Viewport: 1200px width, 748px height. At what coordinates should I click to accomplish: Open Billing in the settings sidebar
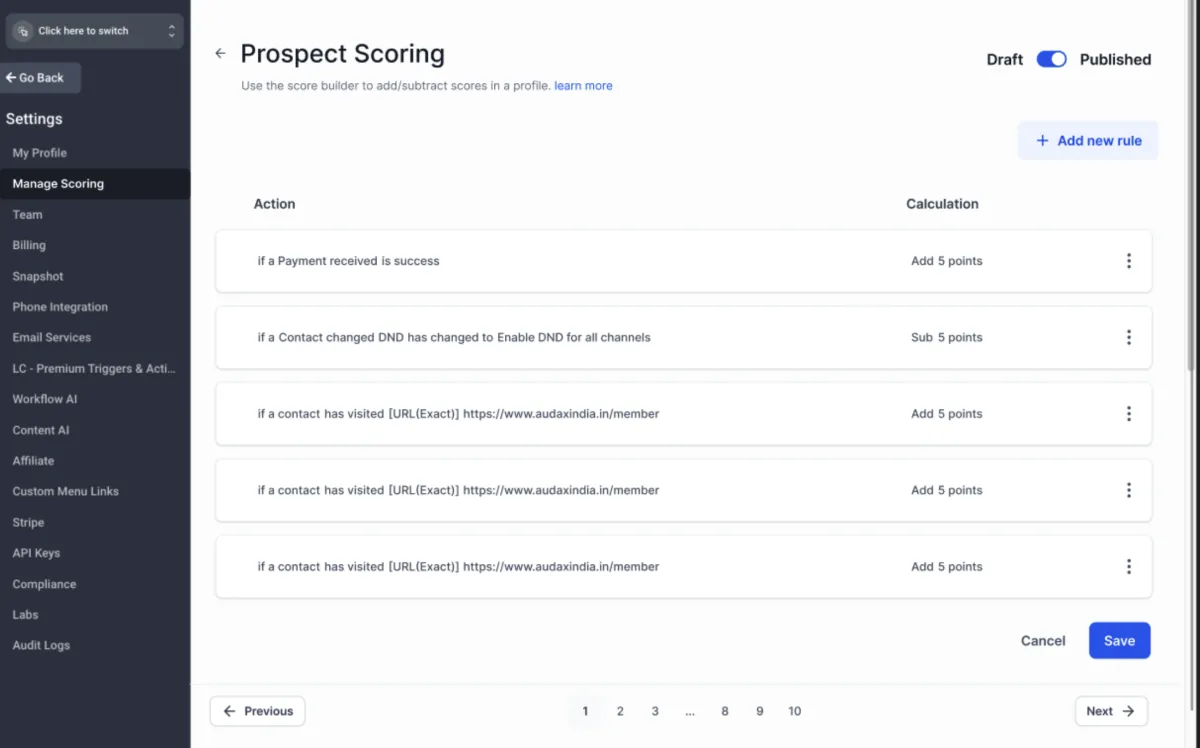29,245
